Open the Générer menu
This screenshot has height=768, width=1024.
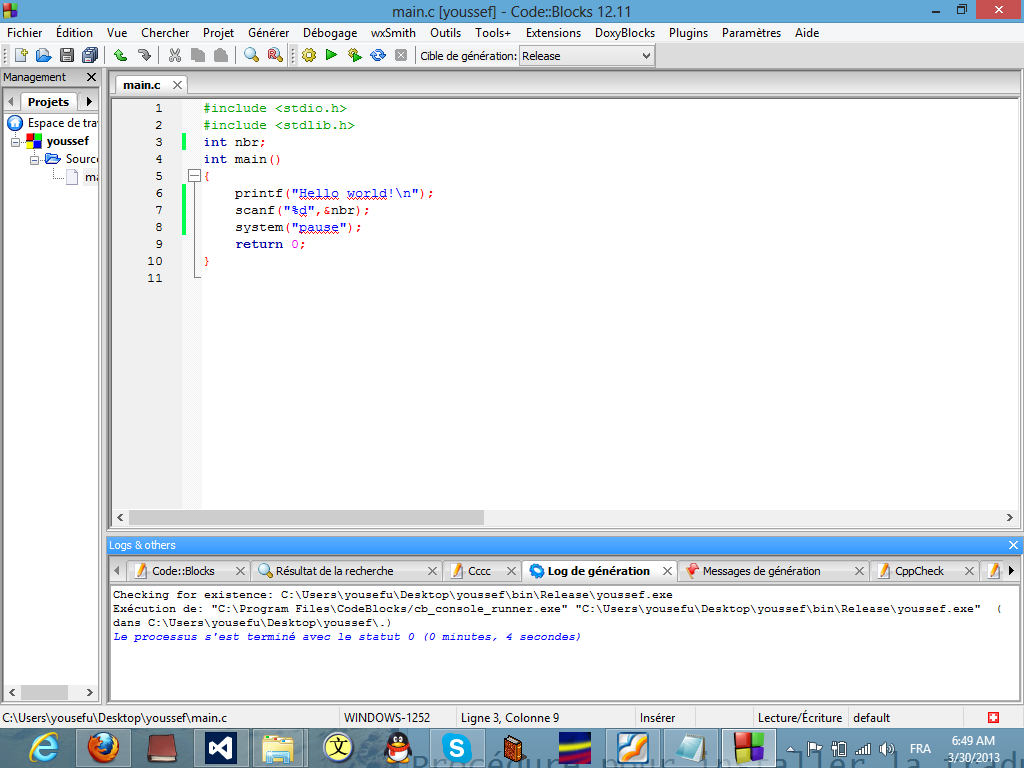coord(268,33)
